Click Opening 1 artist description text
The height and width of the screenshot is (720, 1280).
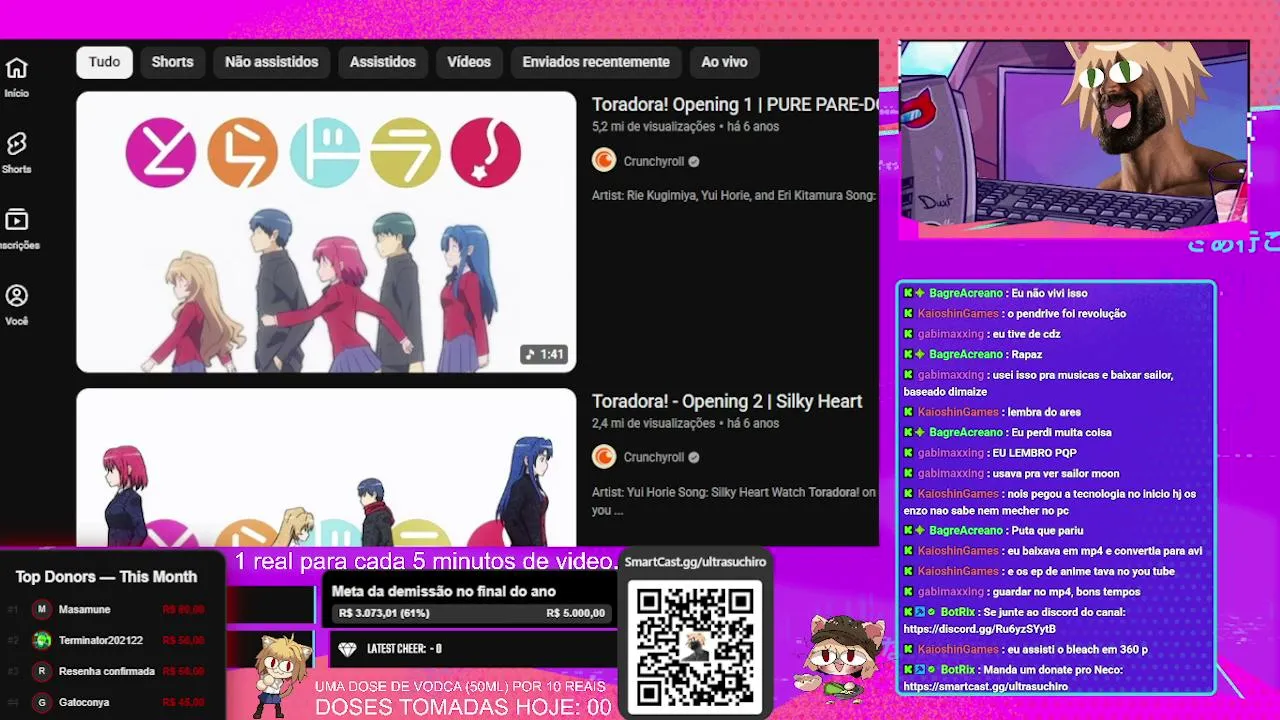[734, 196]
